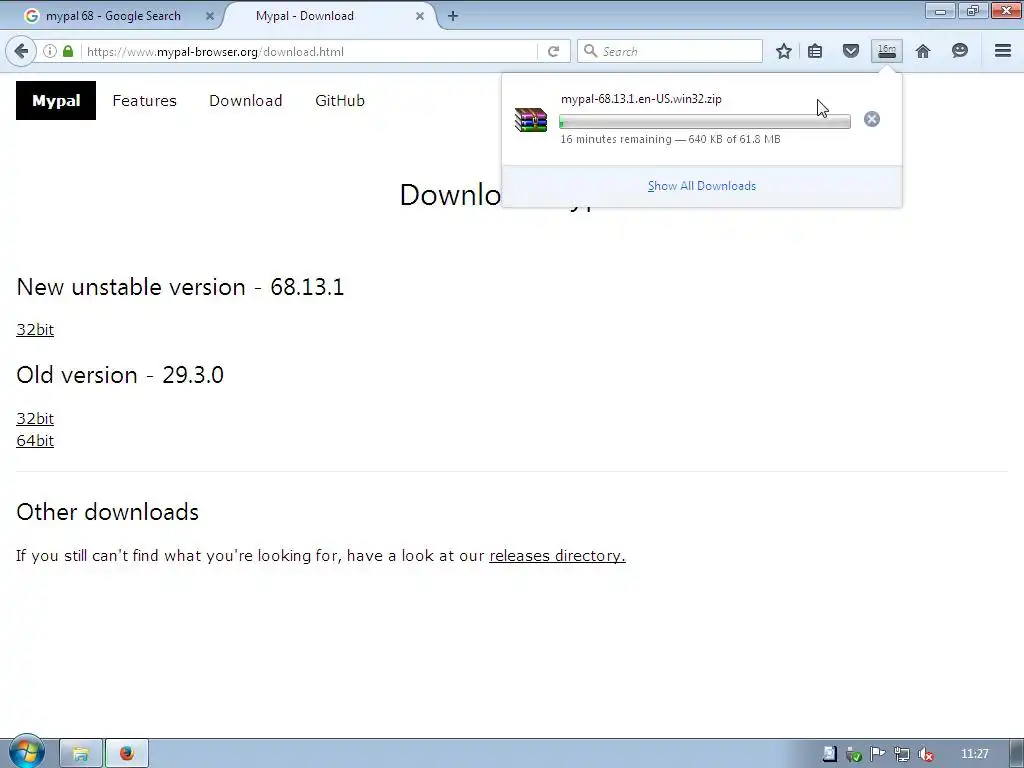Open Windows Explorer from the taskbar
Image resolution: width=1024 pixels, height=768 pixels.
(80, 754)
